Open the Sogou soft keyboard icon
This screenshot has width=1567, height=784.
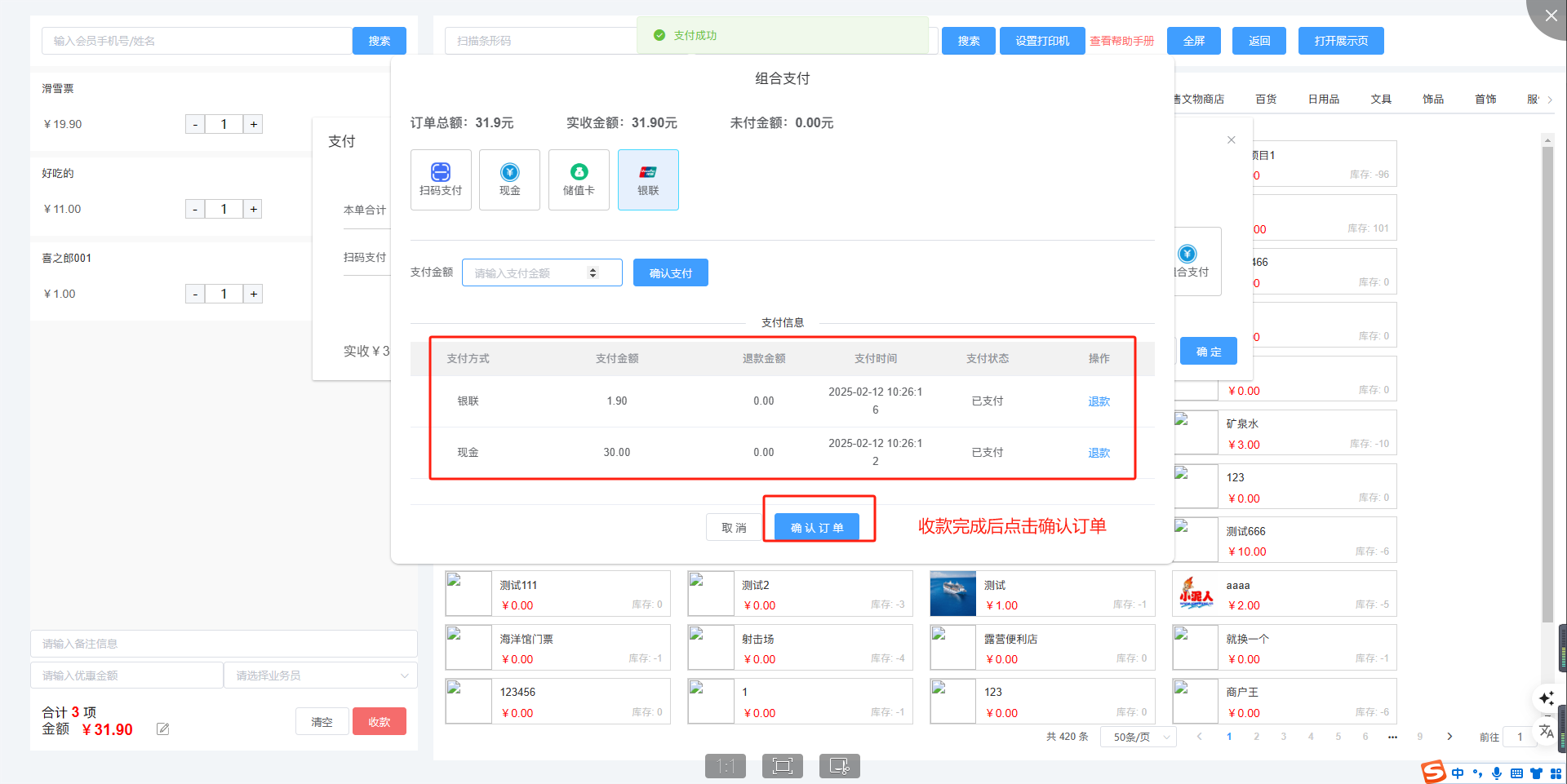pos(1516,773)
